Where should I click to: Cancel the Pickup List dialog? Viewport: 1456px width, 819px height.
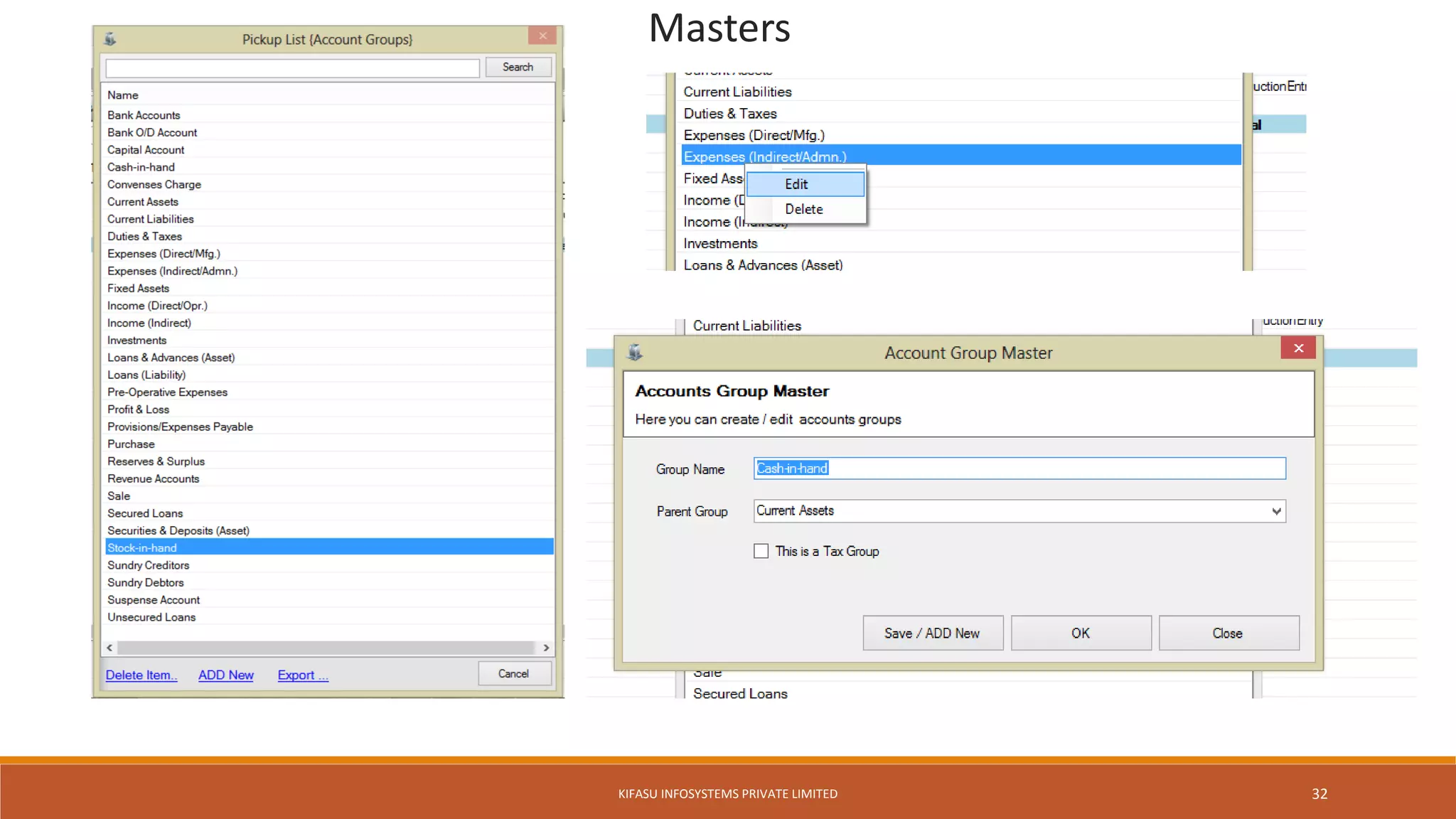[514, 673]
